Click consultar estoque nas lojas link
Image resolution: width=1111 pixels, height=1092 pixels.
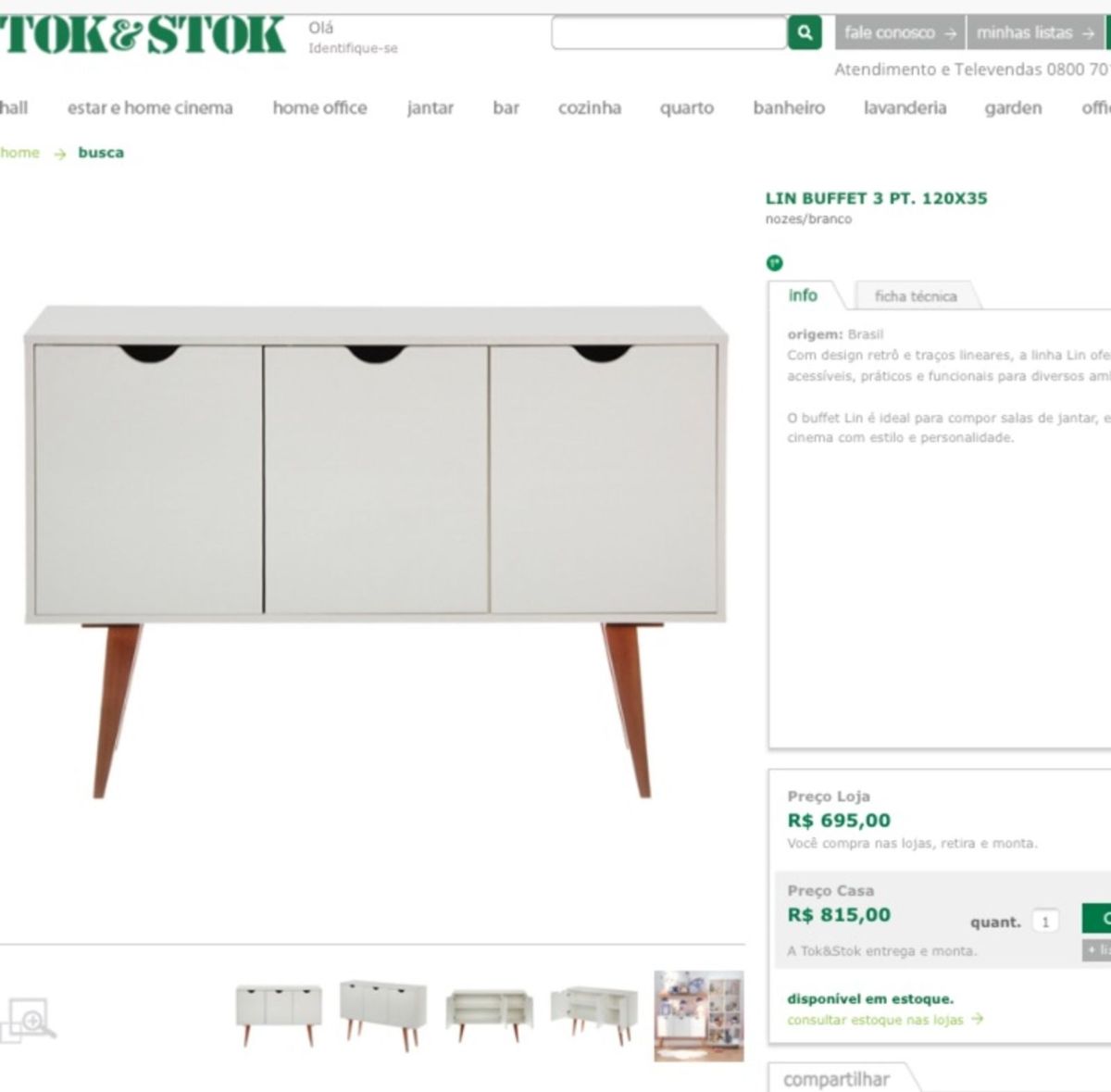(885, 1020)
